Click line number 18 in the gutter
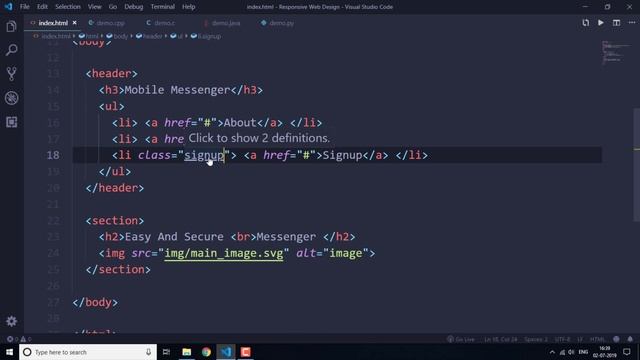The width and height of the screenshot is (640, 360). click(53, 155)
